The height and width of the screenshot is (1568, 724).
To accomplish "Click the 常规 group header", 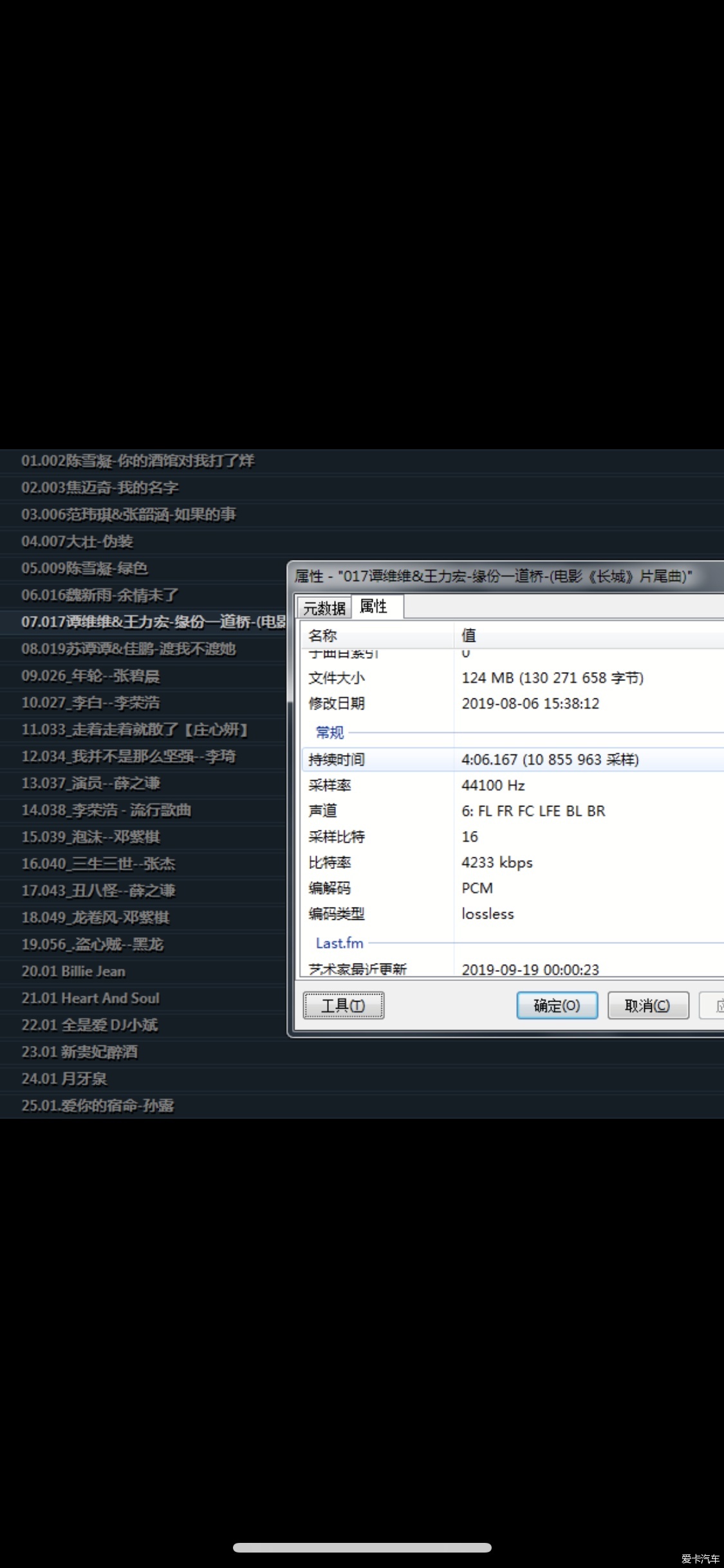I will tap(330, 733).
